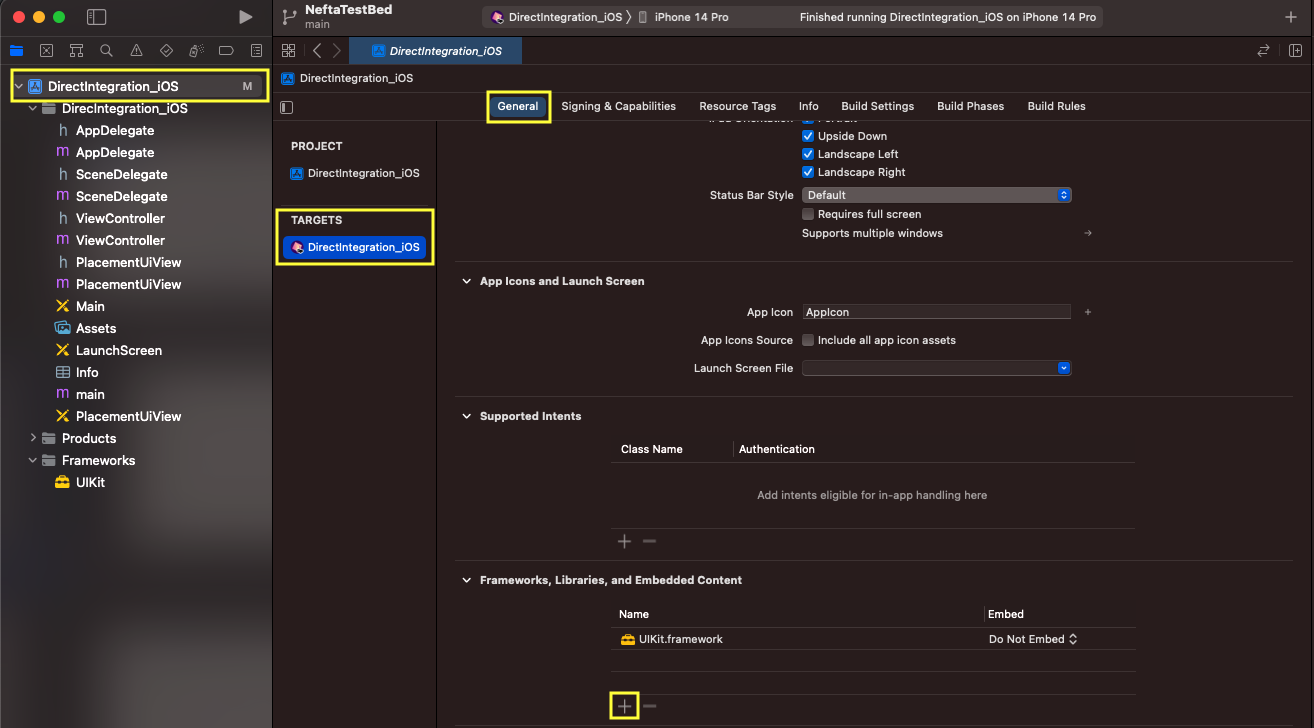Screen dimensions: 1314x728
Task: Uncheck Landscape Right orientation
Action: 808,172
